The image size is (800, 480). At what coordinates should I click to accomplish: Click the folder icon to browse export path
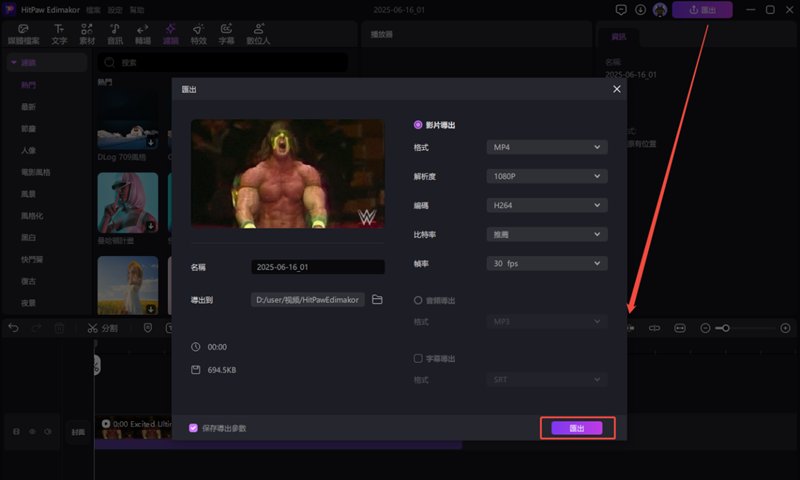tap(377, 299)
